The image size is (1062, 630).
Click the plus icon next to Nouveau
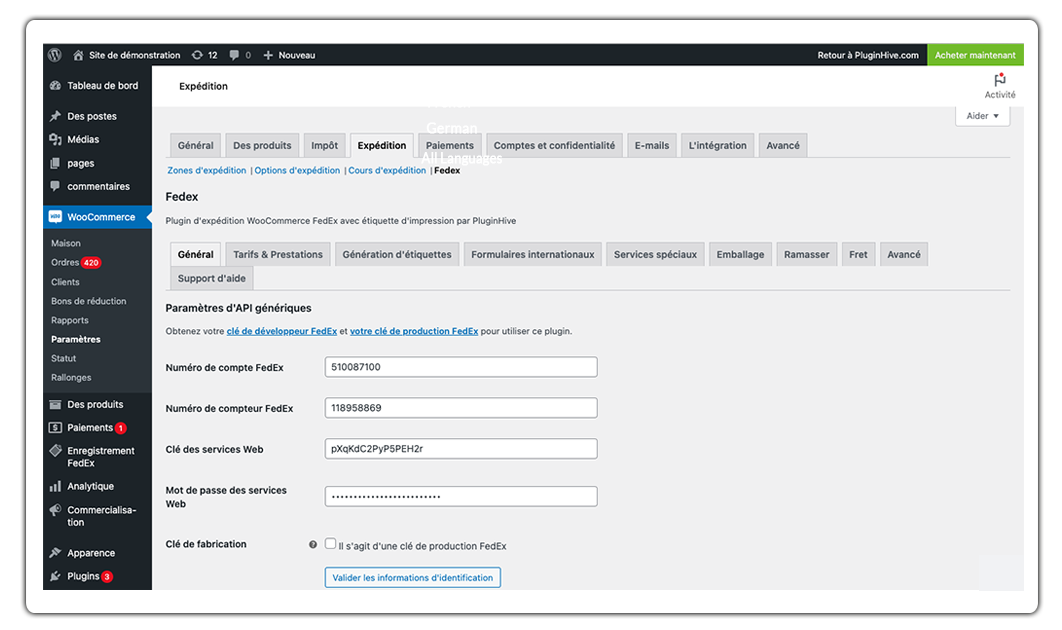pos(268,55)
